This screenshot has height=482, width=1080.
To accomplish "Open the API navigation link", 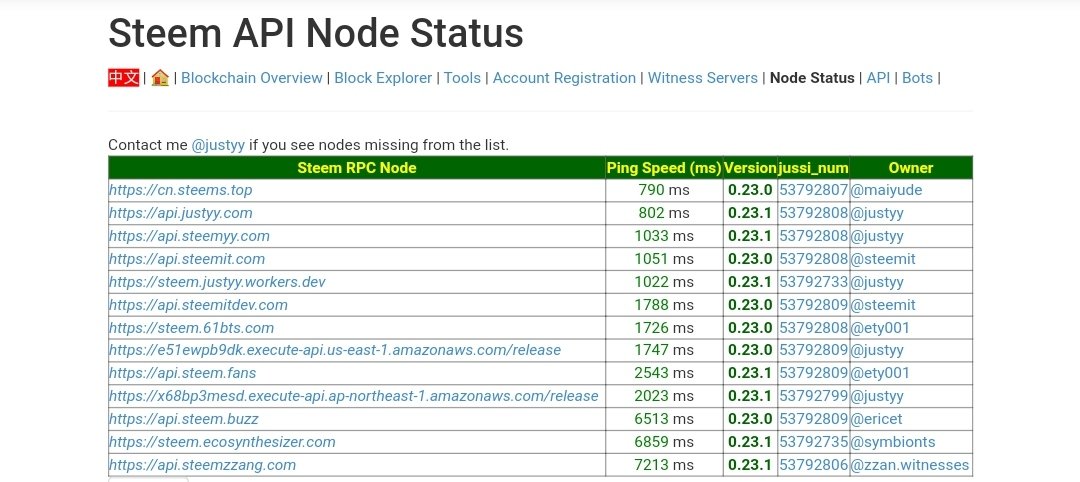I will (x=878, y=78).
